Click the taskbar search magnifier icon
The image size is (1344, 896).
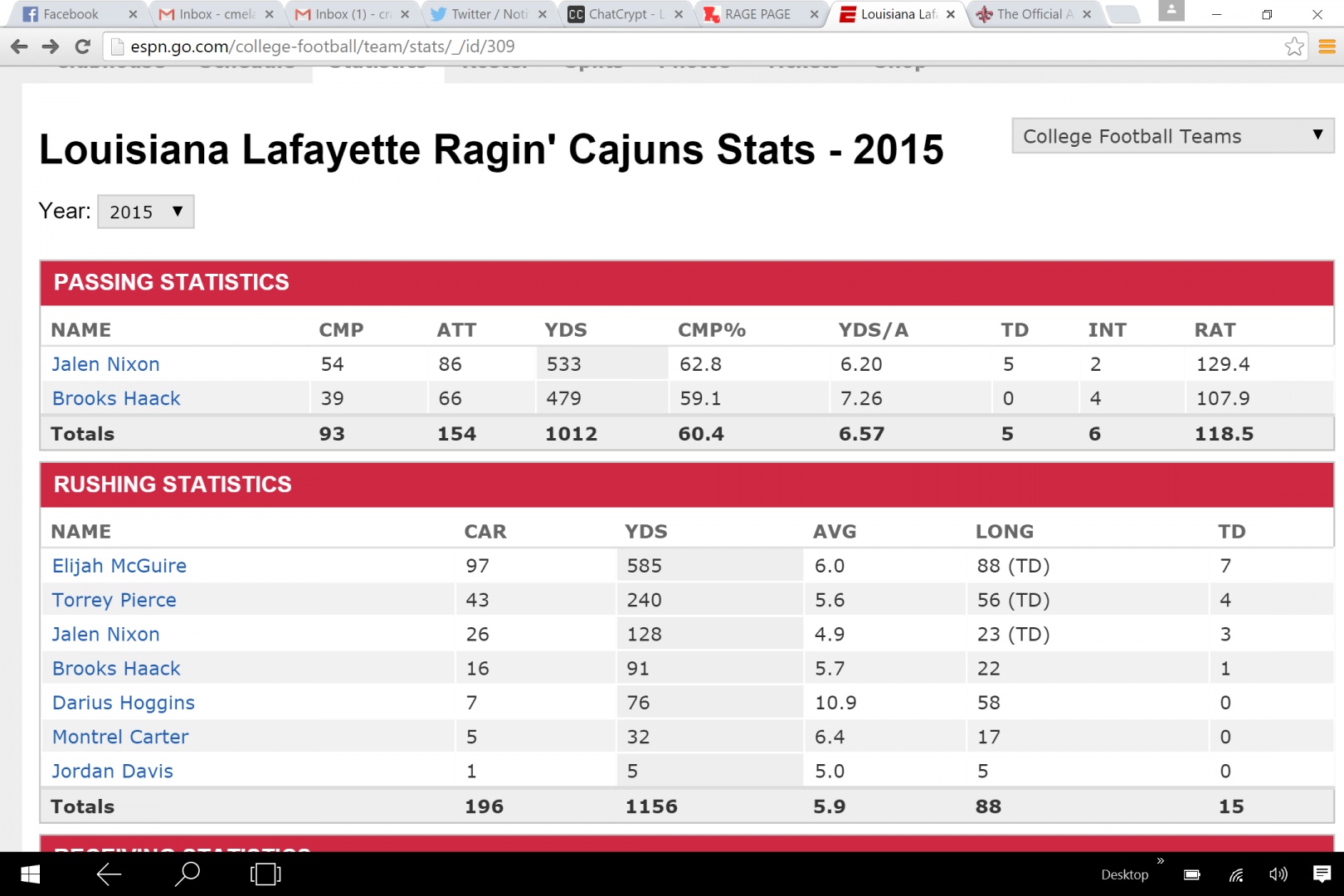[187, 874]
